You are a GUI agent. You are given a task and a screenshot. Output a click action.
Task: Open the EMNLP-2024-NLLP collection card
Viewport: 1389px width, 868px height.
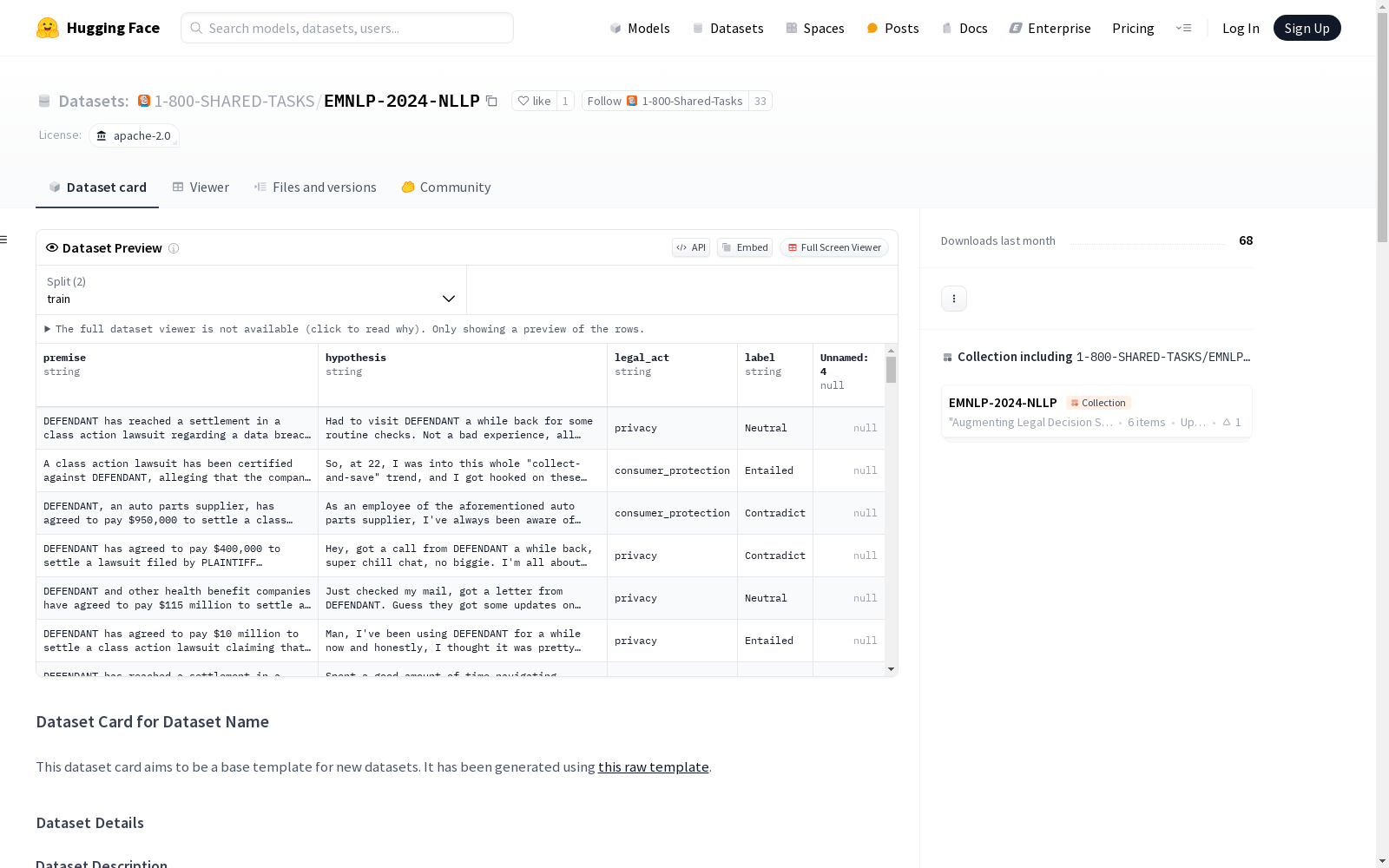click(1096, 412)
